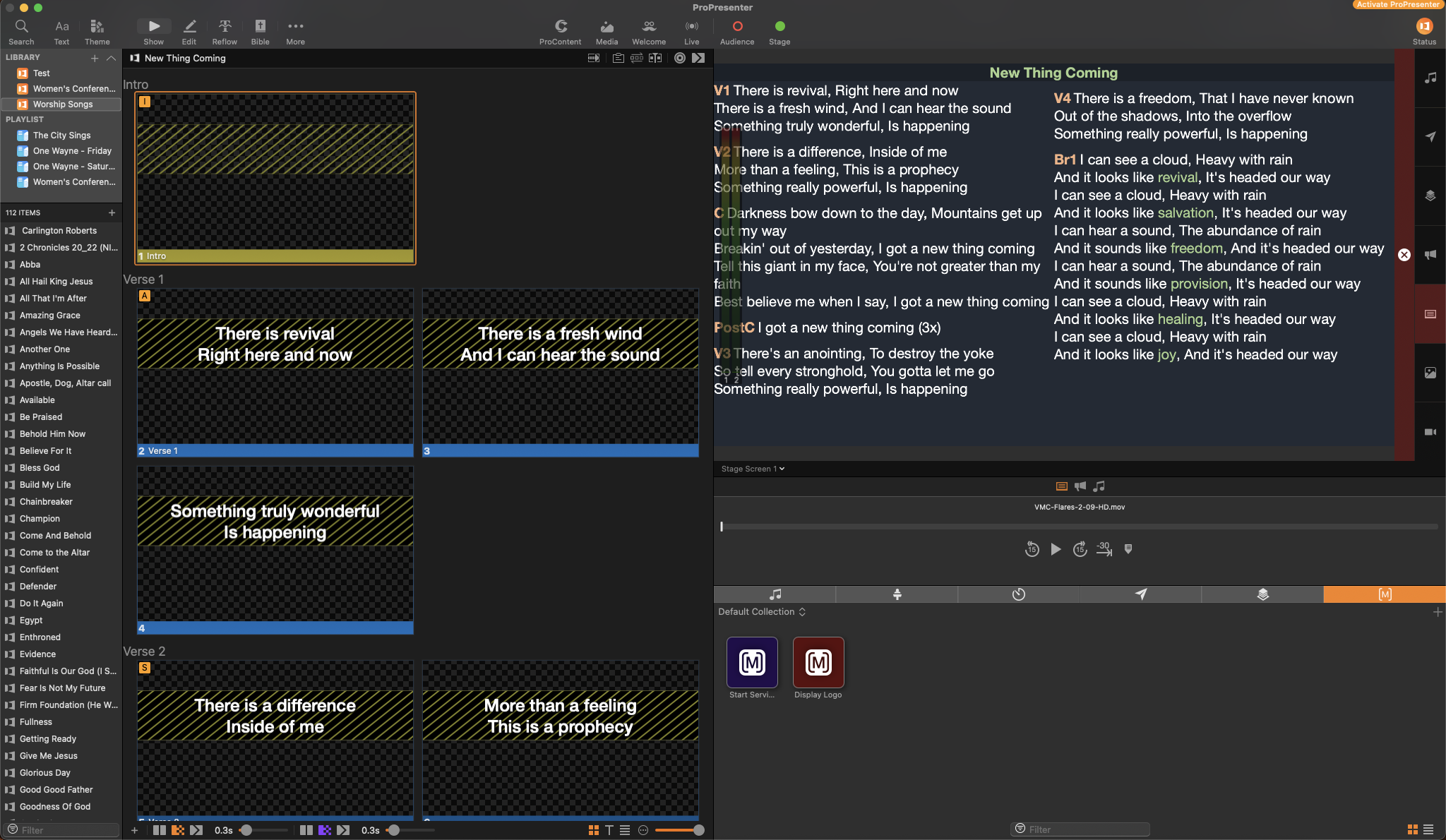
Task: Click Start Service macro icon
Action: [752, 662]
